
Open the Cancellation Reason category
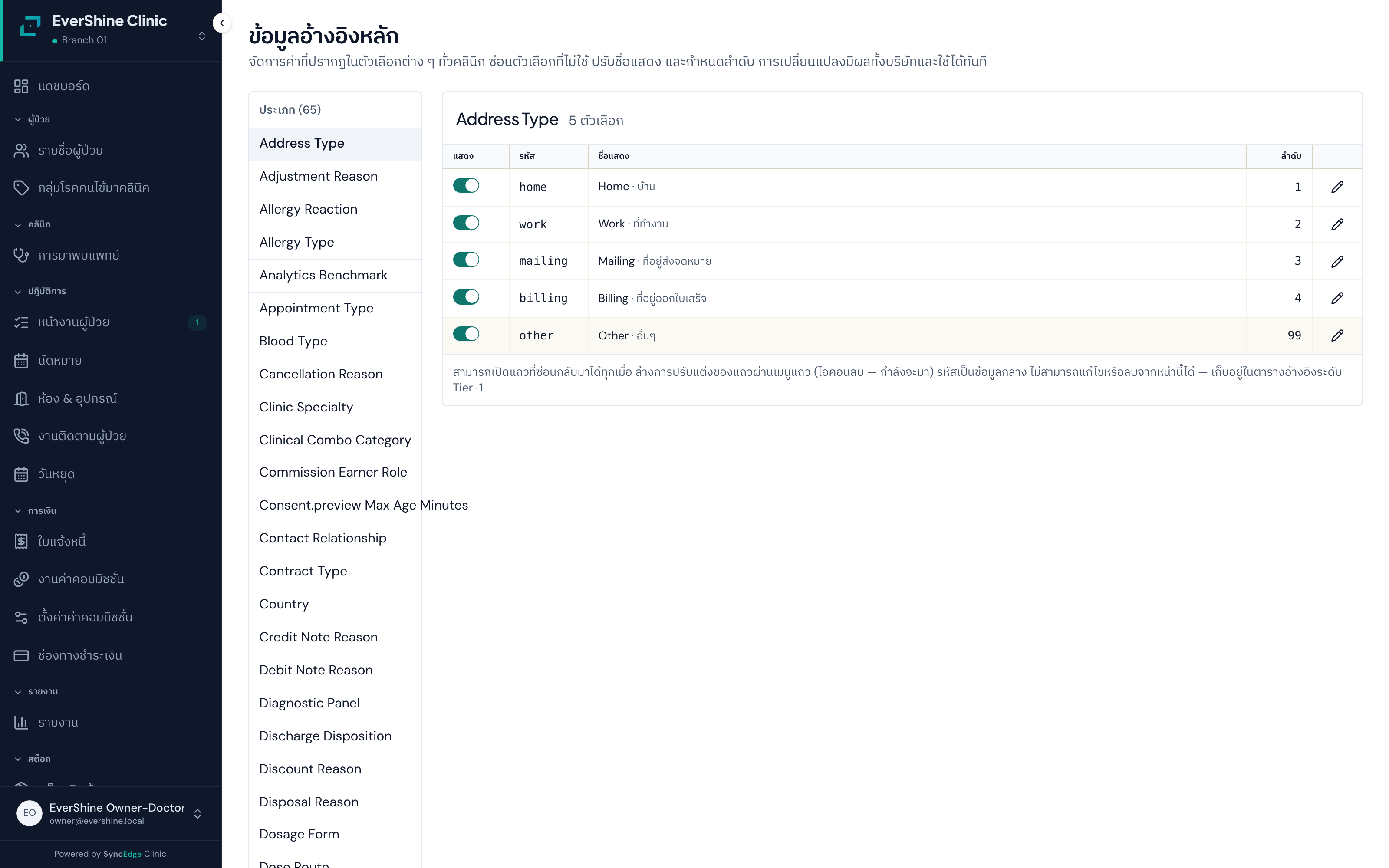point(335,374)
